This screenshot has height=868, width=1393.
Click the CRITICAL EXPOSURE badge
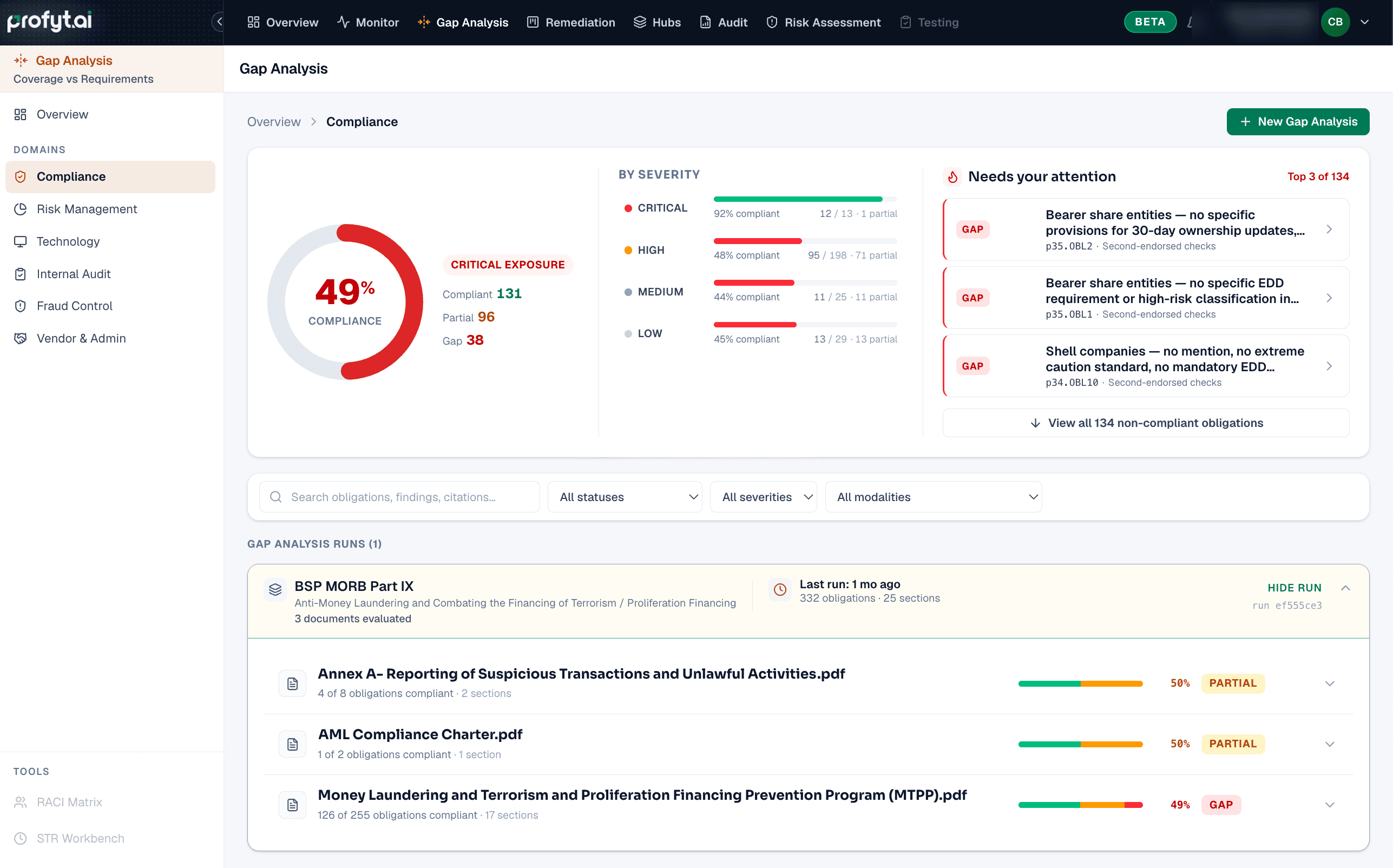tap(508, 265)
